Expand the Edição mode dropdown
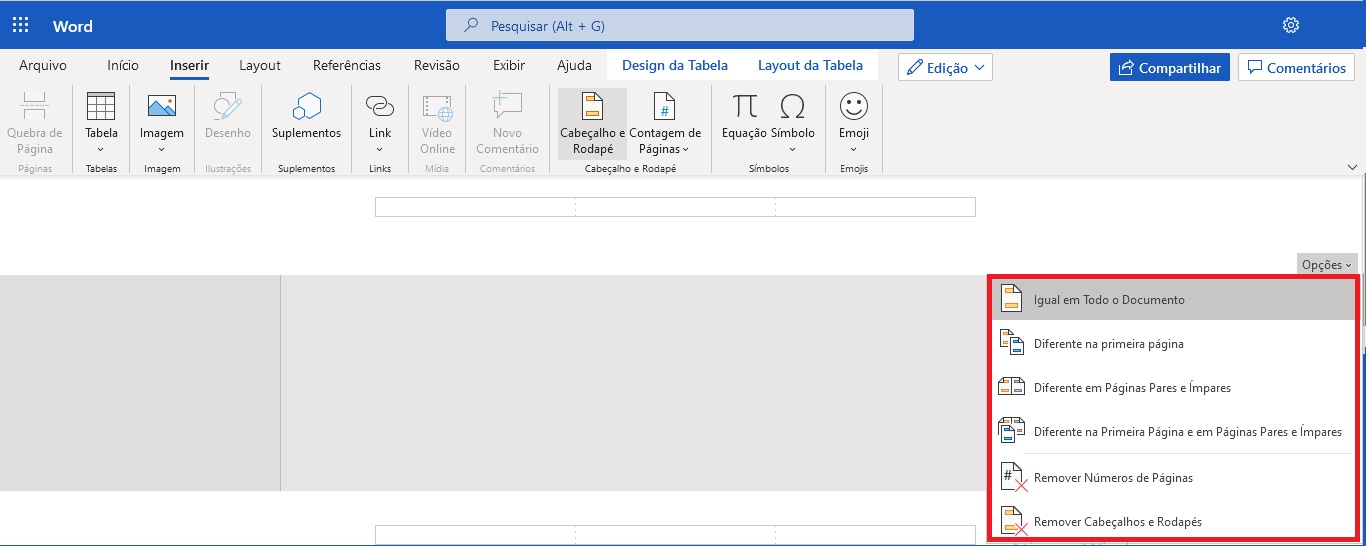 945,68
